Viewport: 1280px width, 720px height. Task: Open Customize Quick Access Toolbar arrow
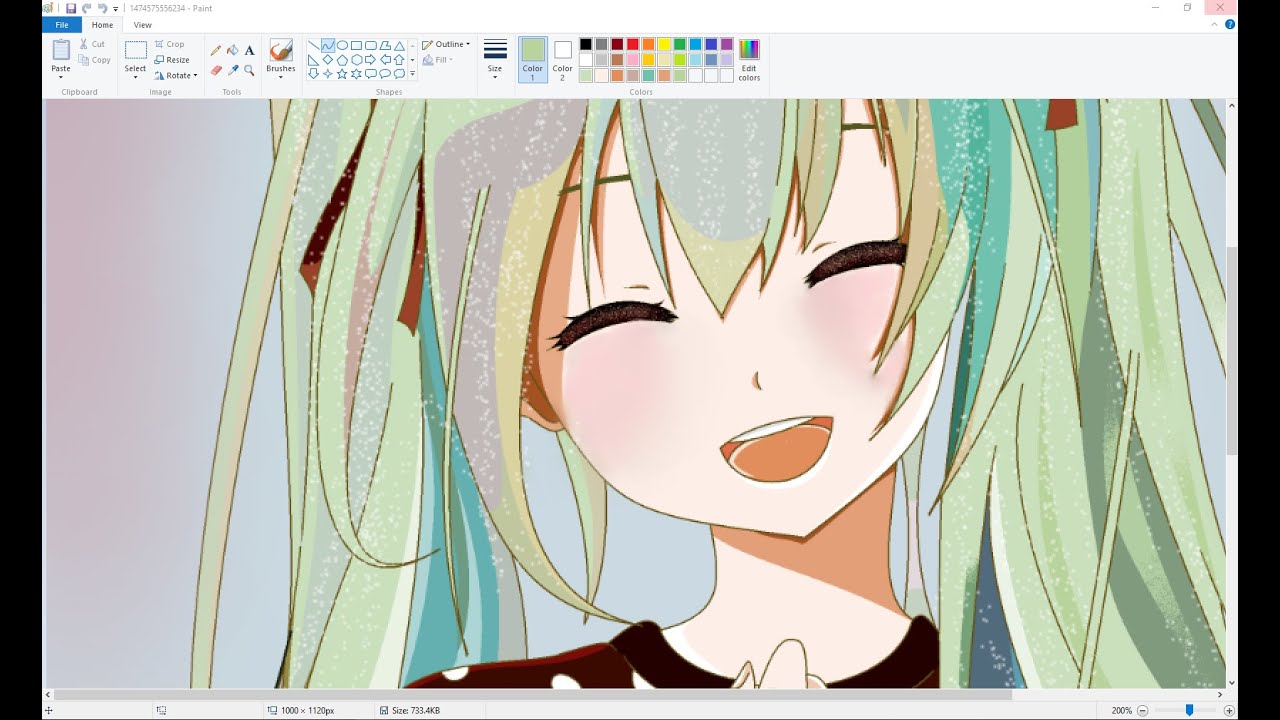[116, 9]
